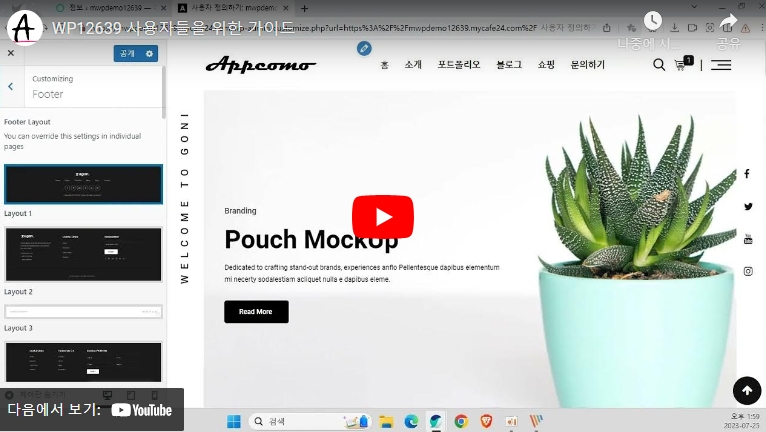Click the black scroll-to-top arrow button
The width and height of the screenshot is (766, 432).
[747, 390]
